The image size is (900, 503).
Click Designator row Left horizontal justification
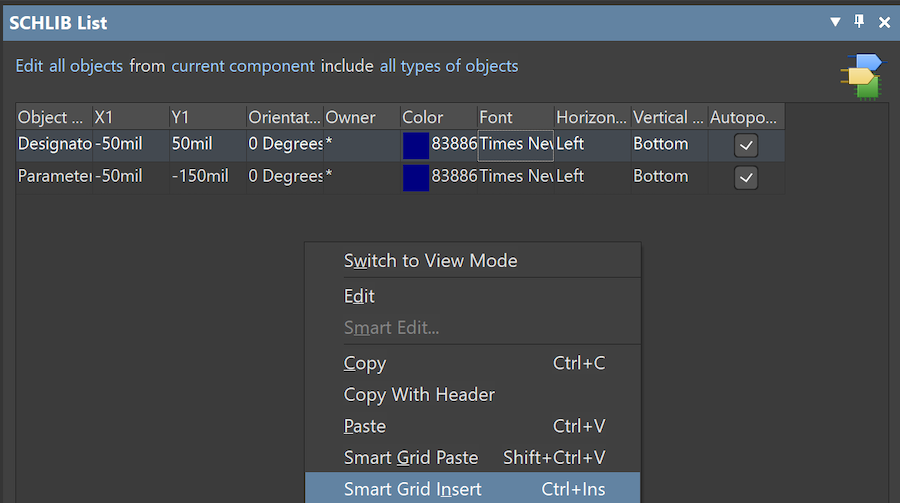pos(592,144)
